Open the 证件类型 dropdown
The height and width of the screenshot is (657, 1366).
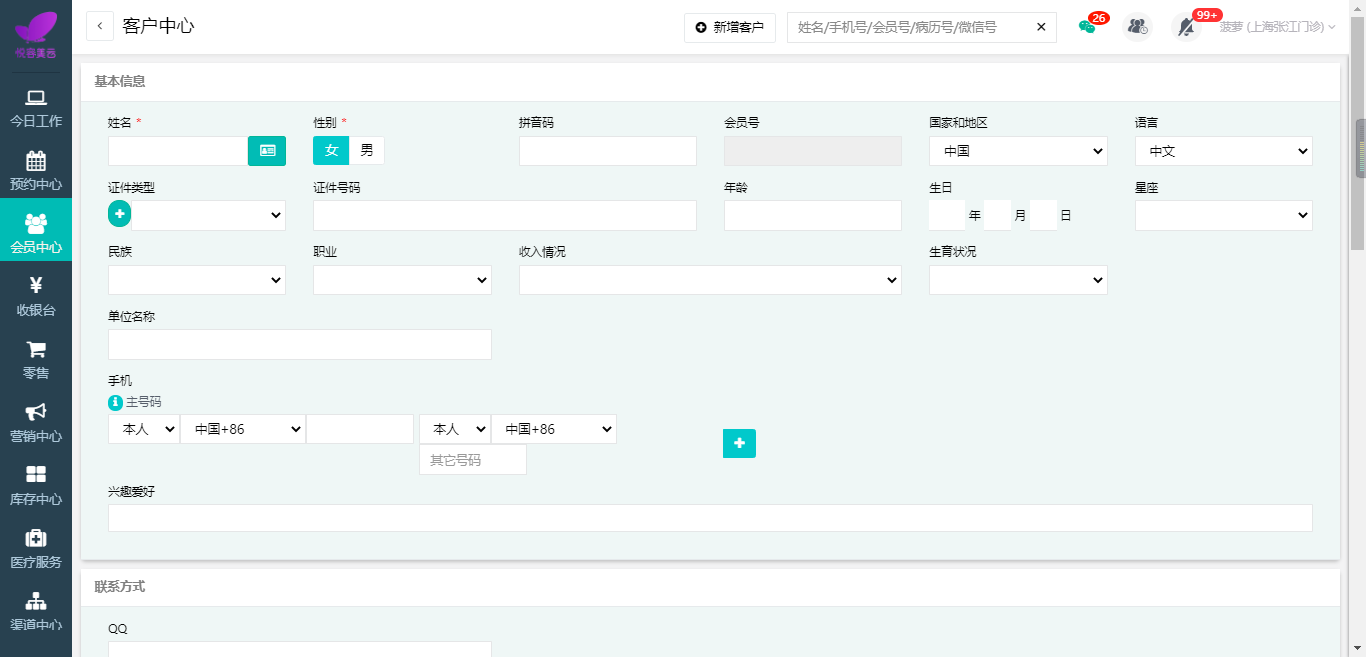208,216
